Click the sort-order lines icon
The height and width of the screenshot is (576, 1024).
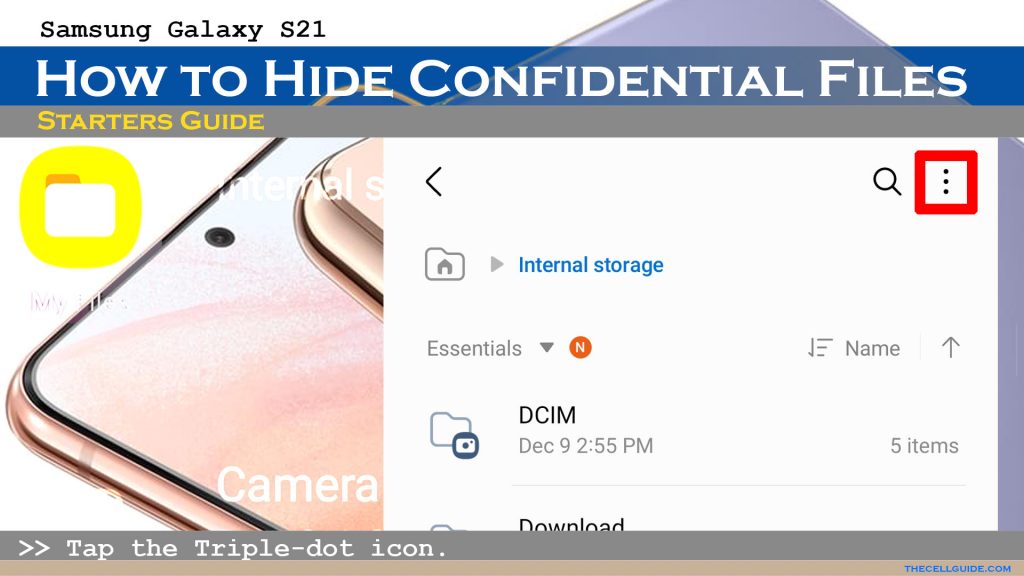coord(820,347)
